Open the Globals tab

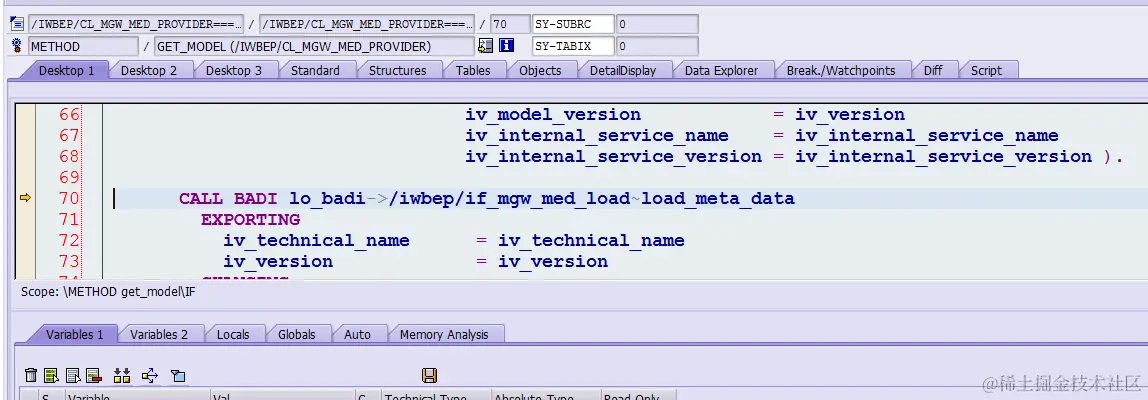coord(297,334)
